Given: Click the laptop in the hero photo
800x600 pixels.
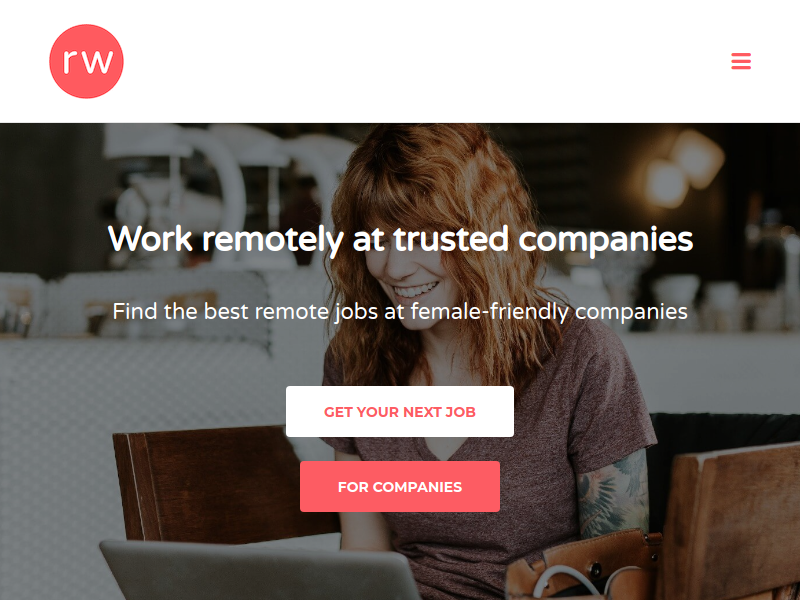Looking at the screenshot, I should (260, 570).
